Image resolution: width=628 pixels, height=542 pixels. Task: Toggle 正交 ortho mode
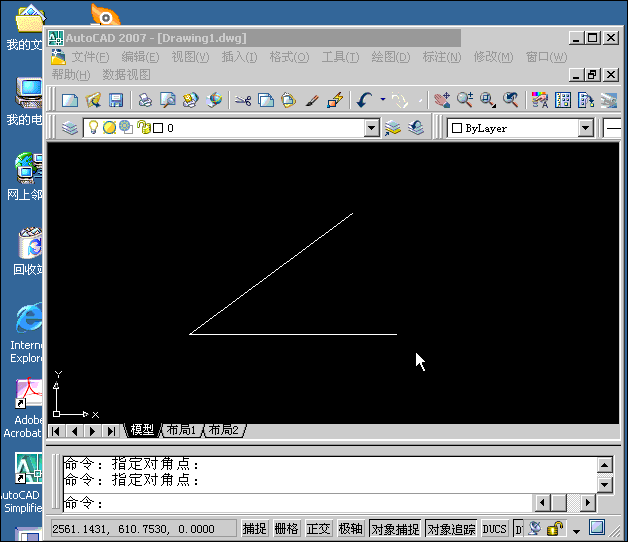pyautogui.click(x=318, y=529)
